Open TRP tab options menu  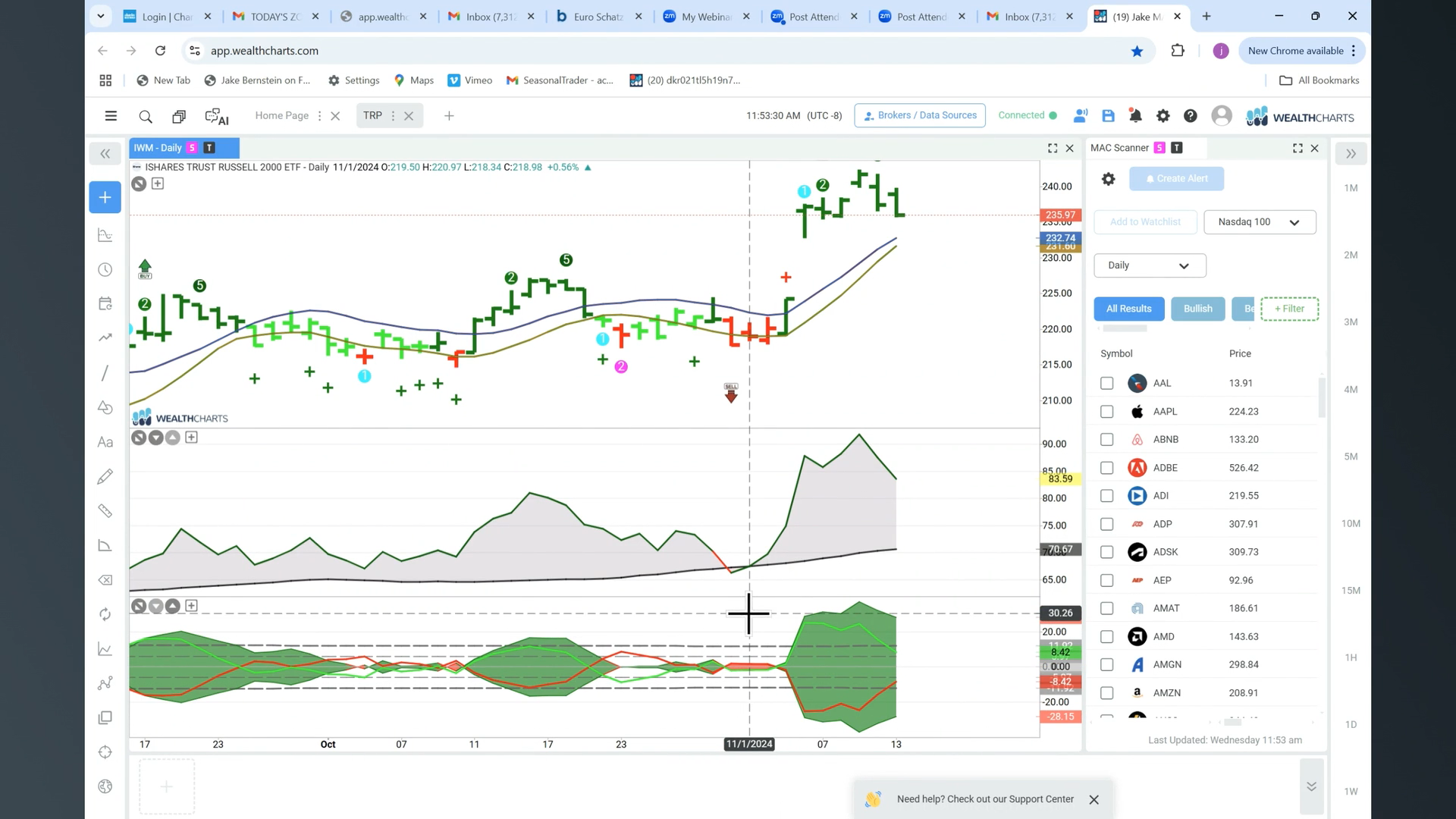pyautogui.click(x=393, y=116)
